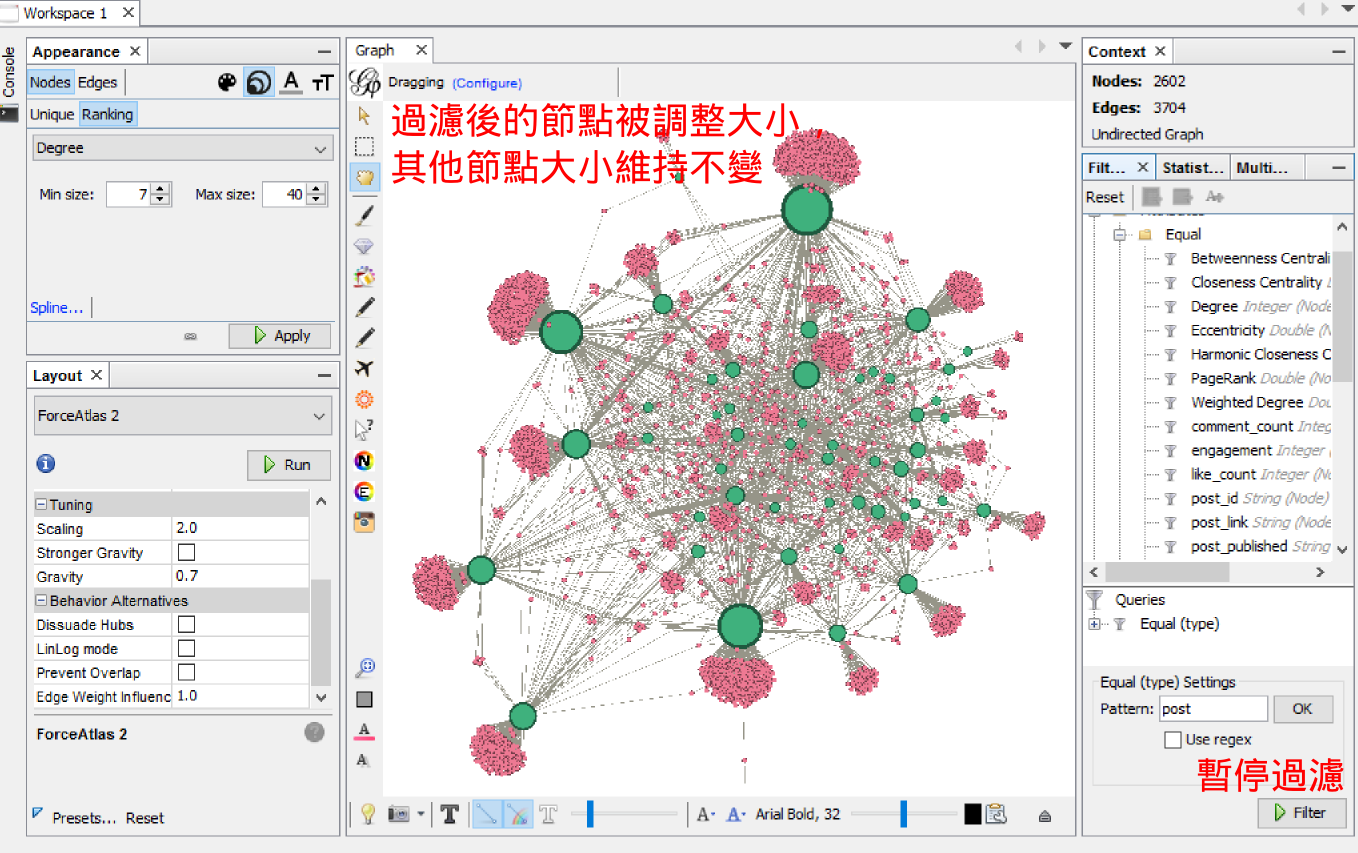
Task: Open the Multi... panel tab
Action: pyautogui.click(x=1260, y=167)
